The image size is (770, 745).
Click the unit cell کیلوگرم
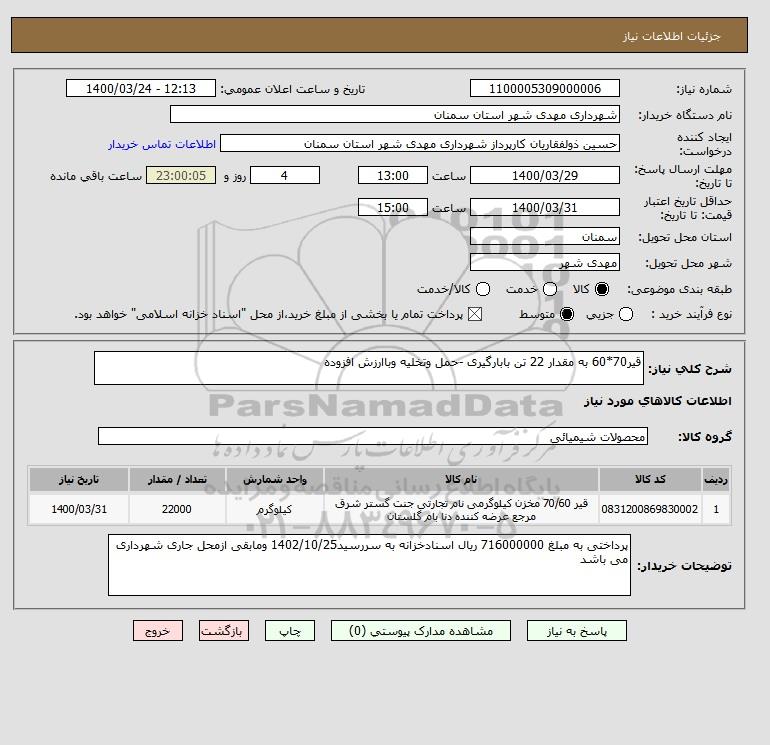275,509
